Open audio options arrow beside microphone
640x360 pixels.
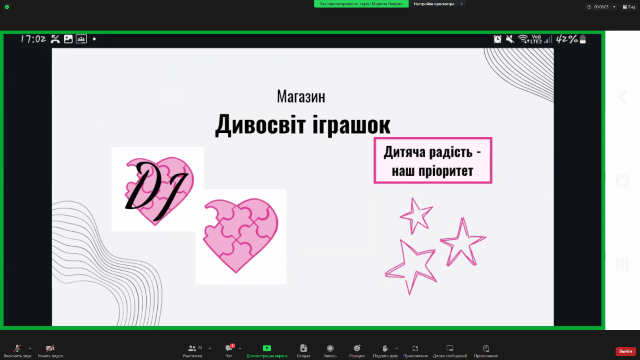[30, 348]
